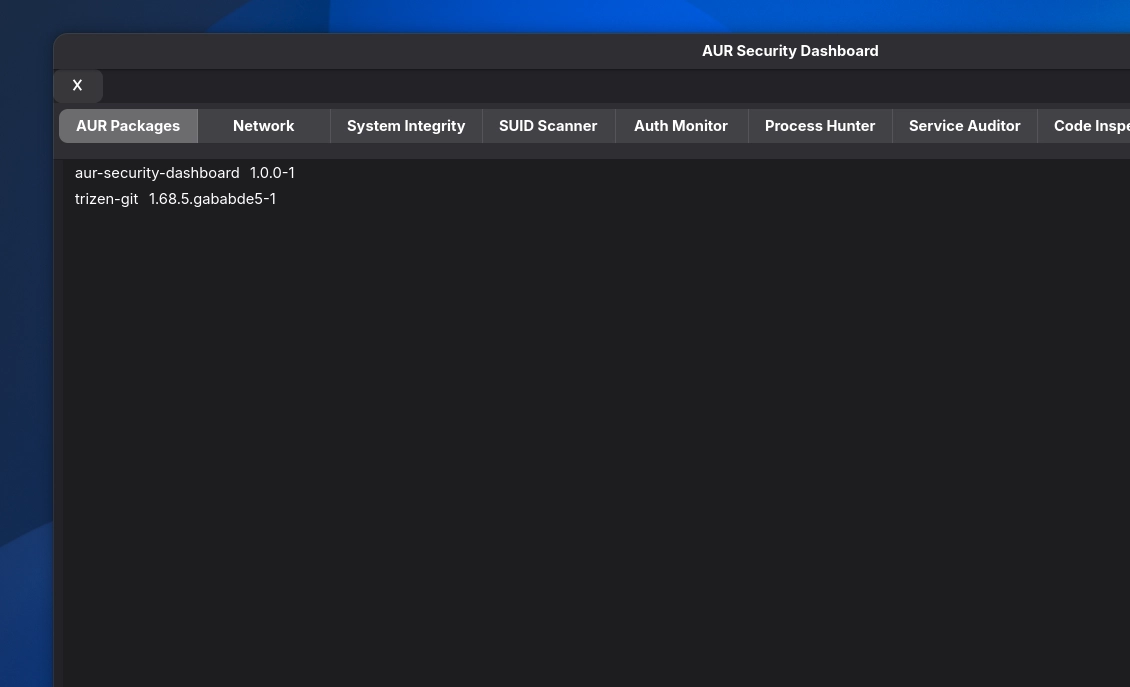Select the trizen-git package name

(x=107, y=199)
